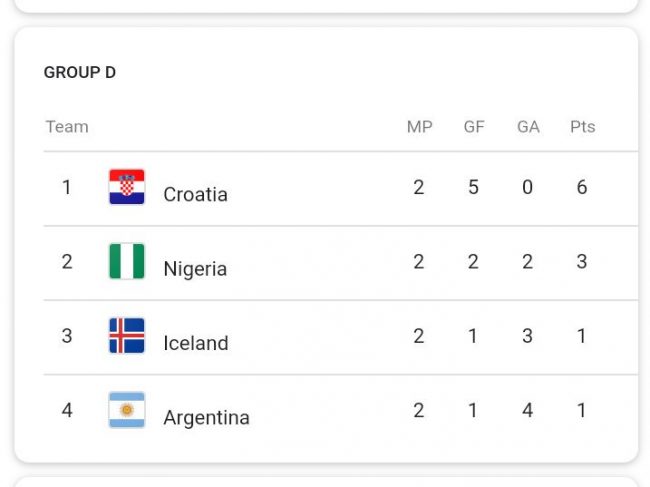650x487 pixels.
Task: Click Nigeria's 3 points value
Action: (582, 262)
